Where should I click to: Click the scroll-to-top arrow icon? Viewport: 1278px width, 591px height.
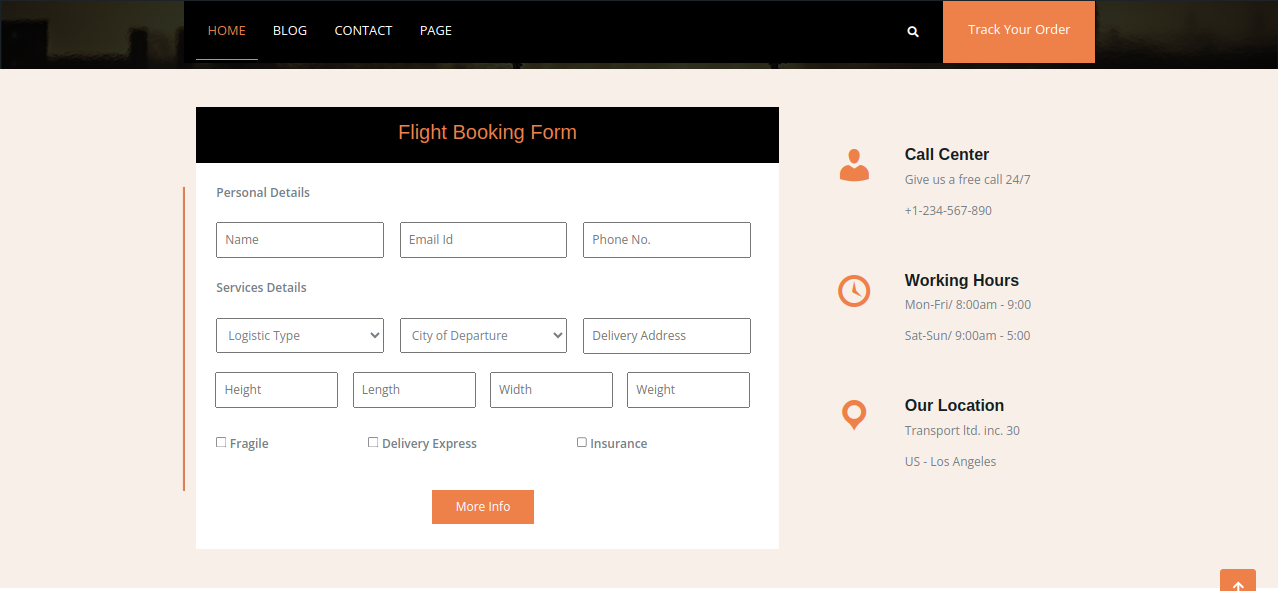(1237, 584)
